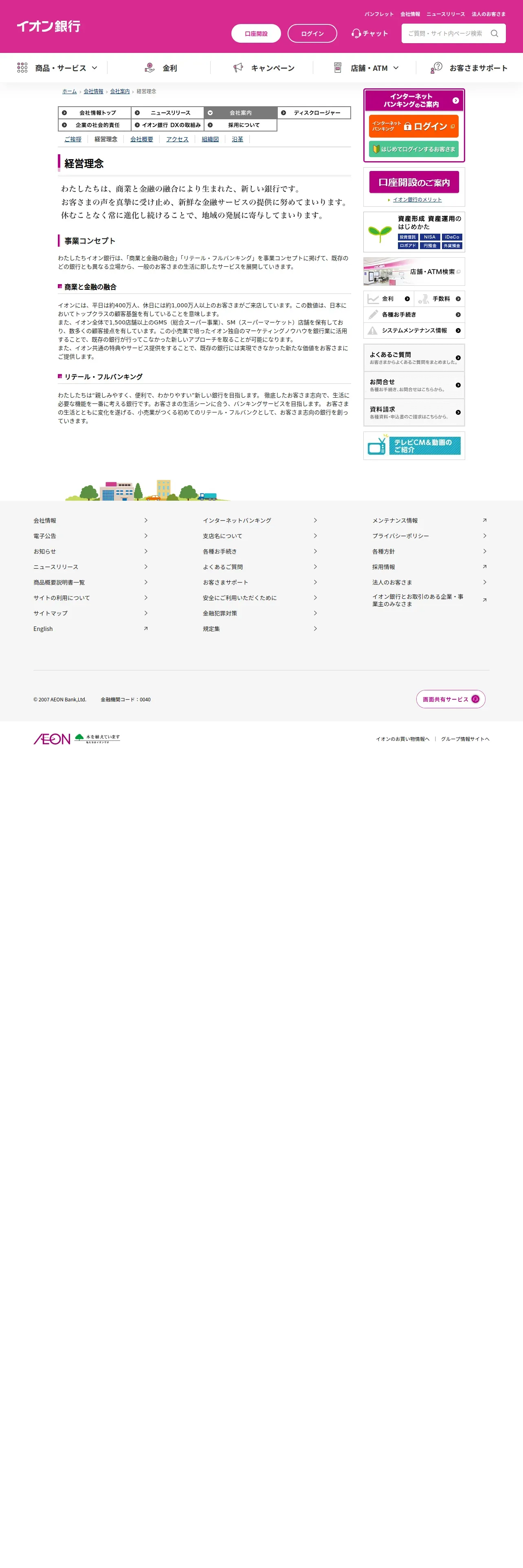Image resolution: width=523 pixels, height=1568 pixels.
Task: Click the chevron next to サイトマップ
Action: (146, 613)
